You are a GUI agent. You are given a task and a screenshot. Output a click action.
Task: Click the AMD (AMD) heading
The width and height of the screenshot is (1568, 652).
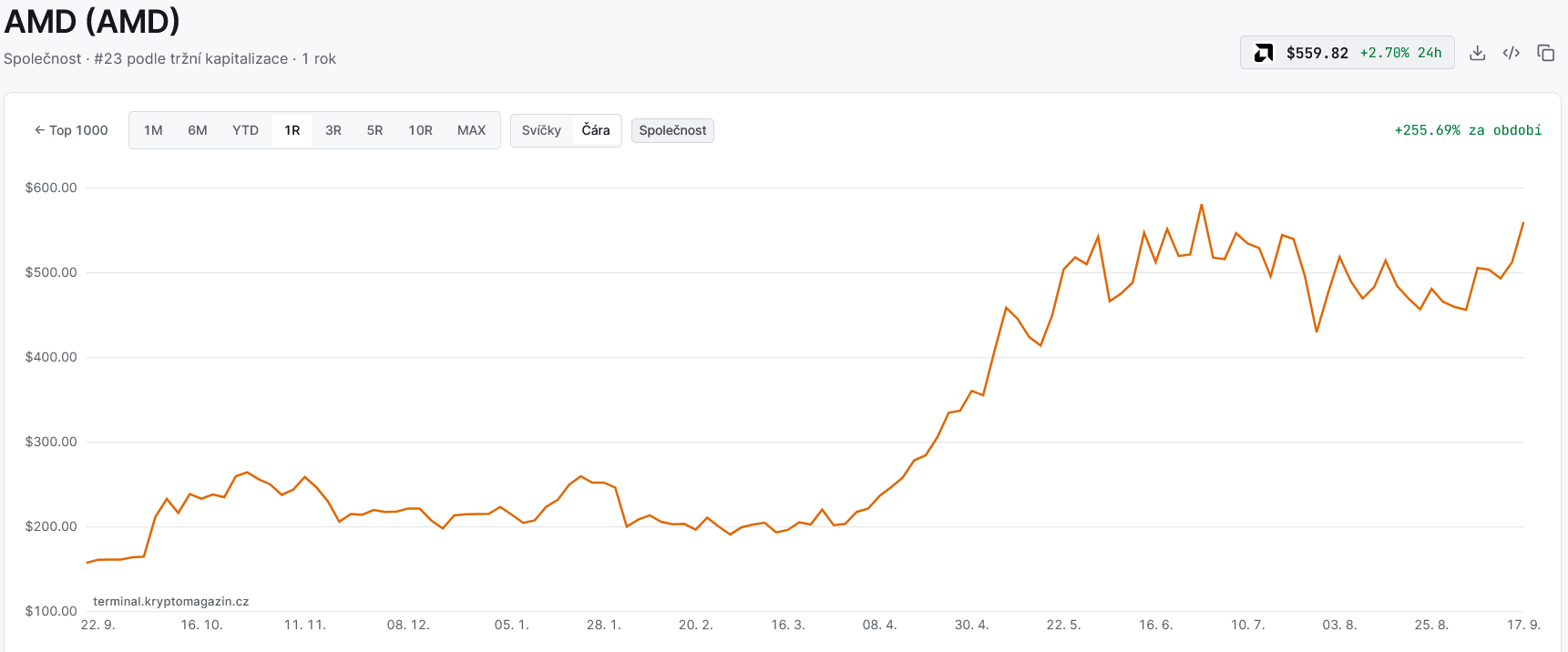click(x=92, y=21)
